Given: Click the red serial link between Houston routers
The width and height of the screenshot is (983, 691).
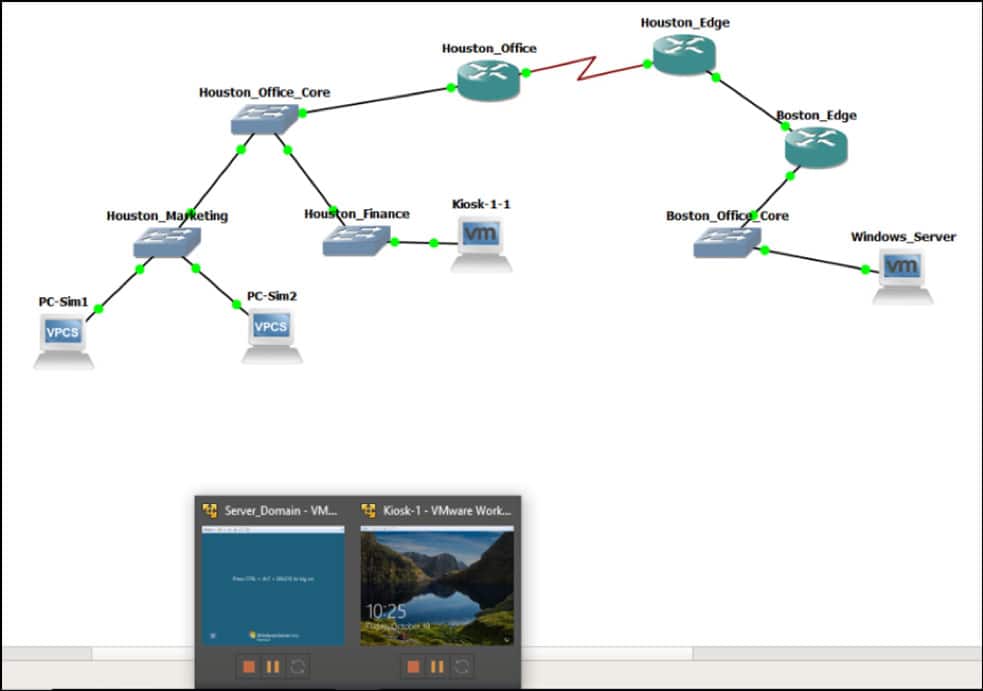Looking at the screenshot, I should click(586, 68).
